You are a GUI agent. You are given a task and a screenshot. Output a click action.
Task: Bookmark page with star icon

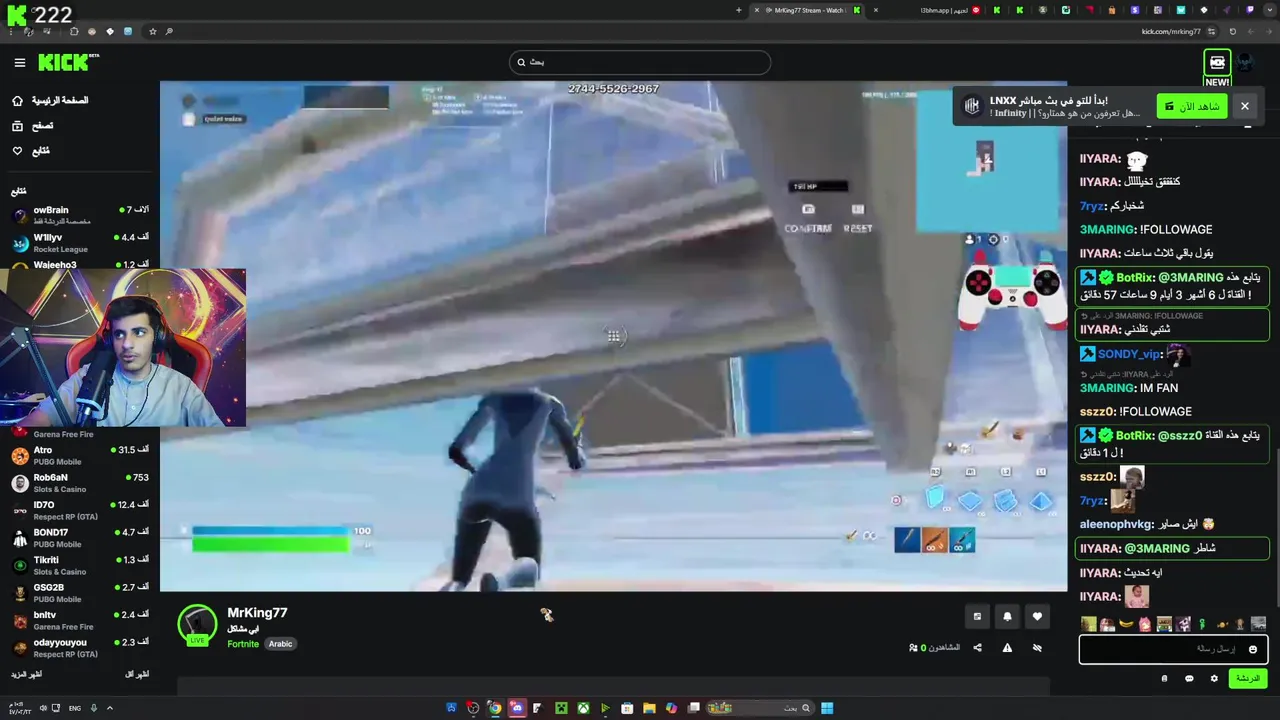pyautogui.click(x=152, y=31)
